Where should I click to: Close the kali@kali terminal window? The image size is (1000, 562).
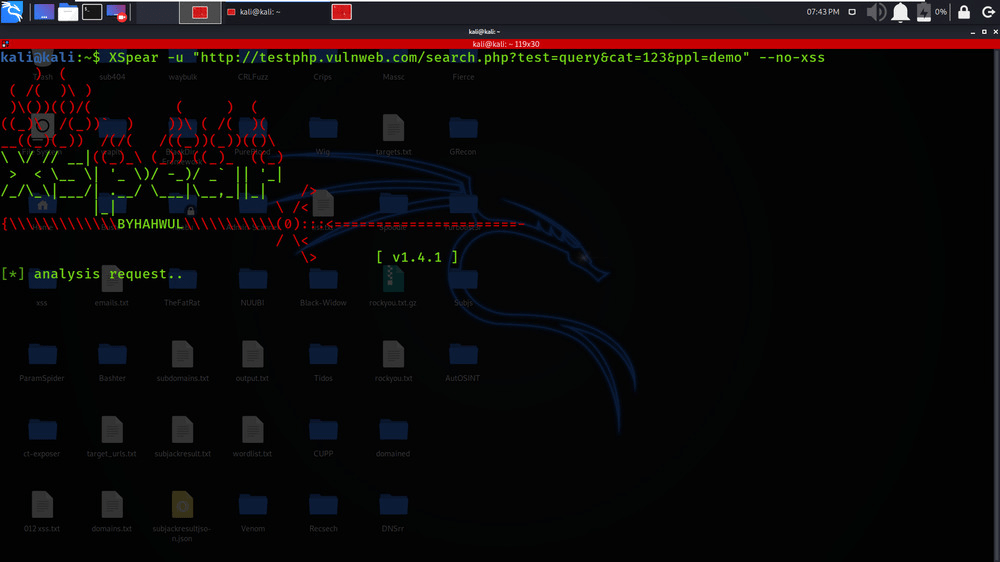click(996, 31)
